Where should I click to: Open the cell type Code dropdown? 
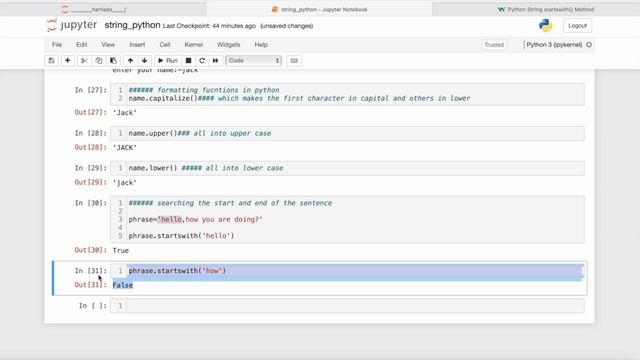[253, 60]
